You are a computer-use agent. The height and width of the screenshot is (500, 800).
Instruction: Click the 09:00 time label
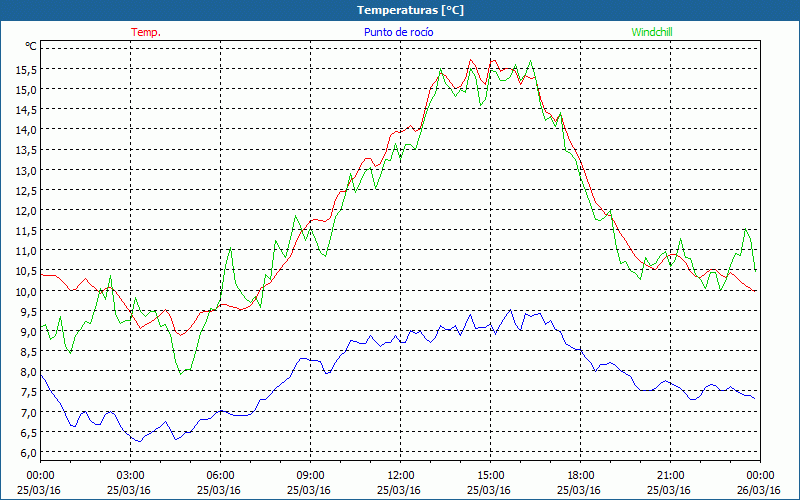[310, 476]
